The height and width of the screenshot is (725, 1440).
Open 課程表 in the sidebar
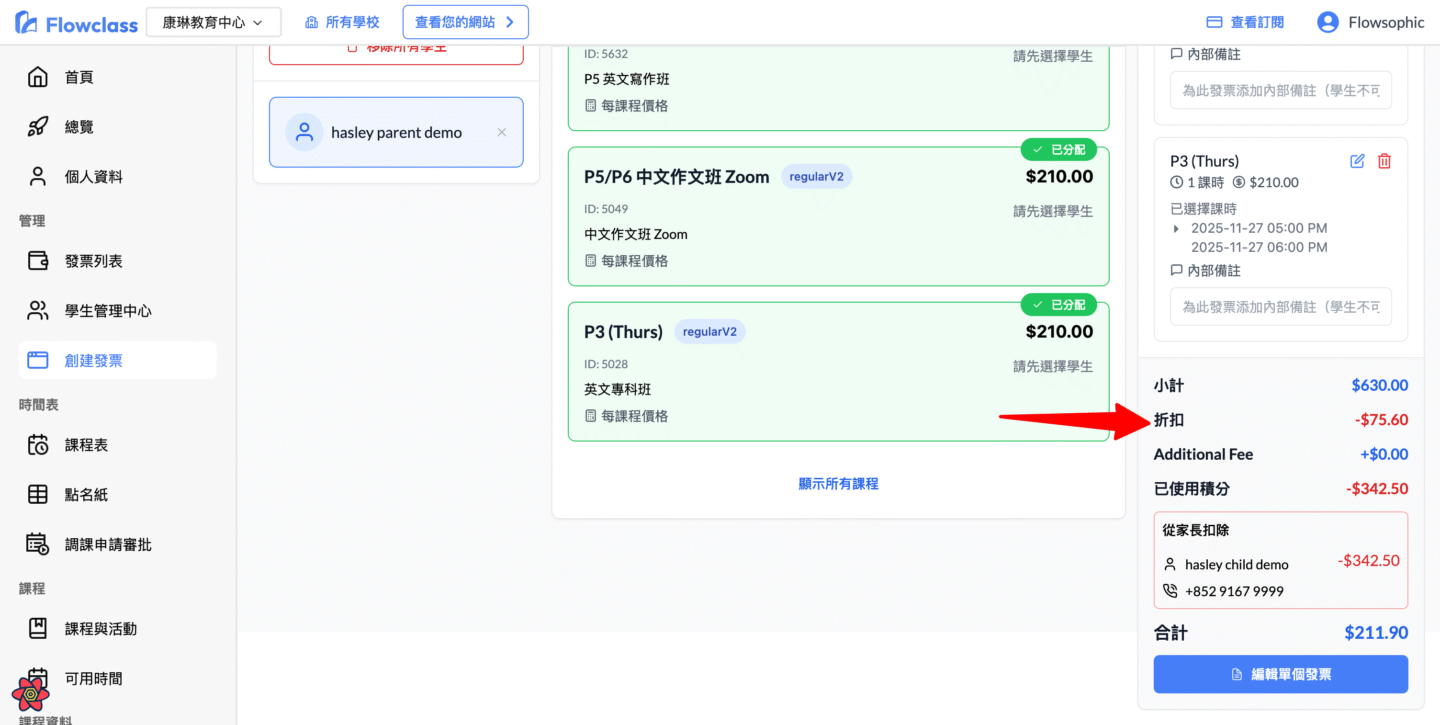[x=86, y=445]
